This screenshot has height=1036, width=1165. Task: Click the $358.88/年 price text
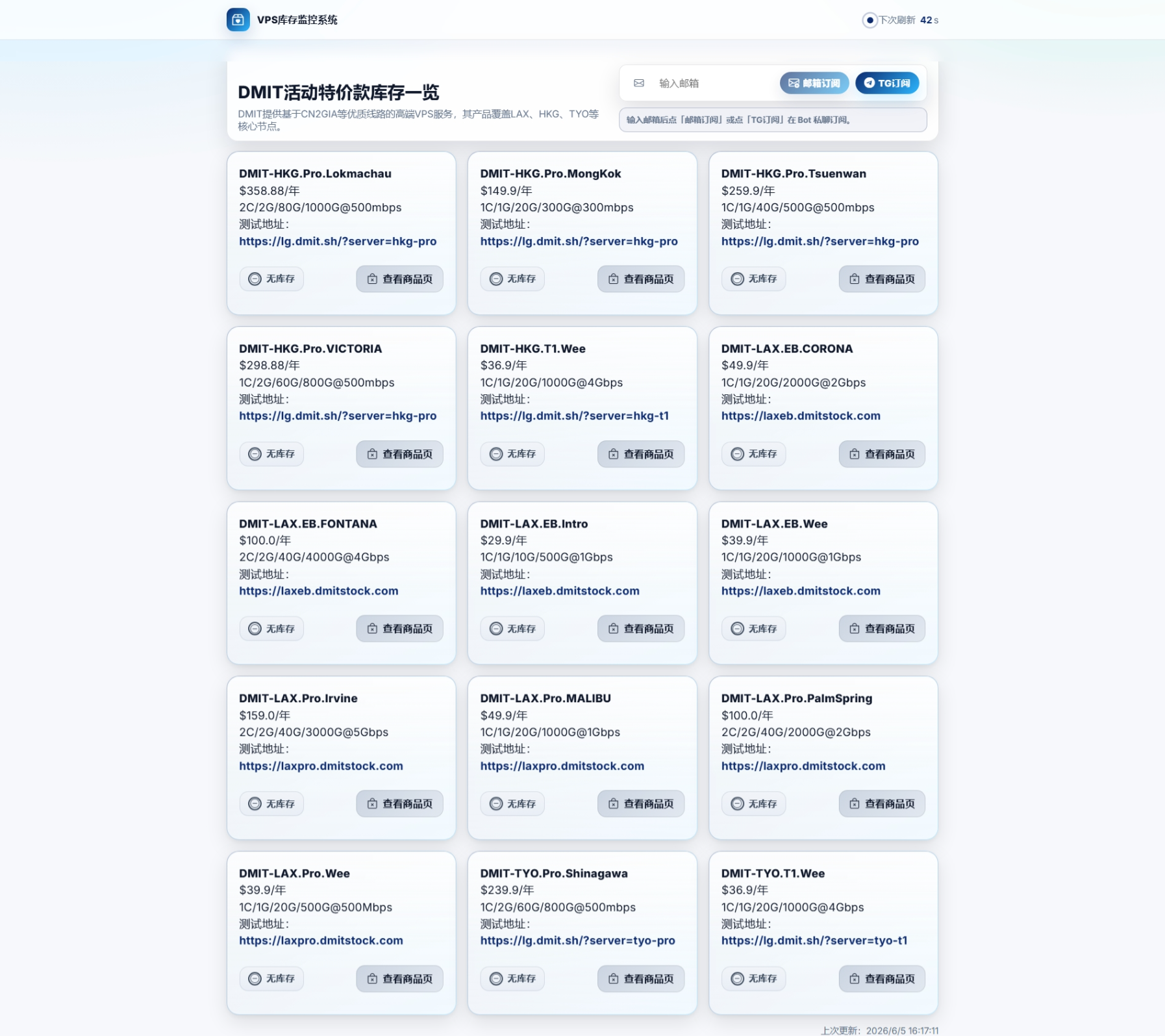pyautogui.click(x=269, y=191)
